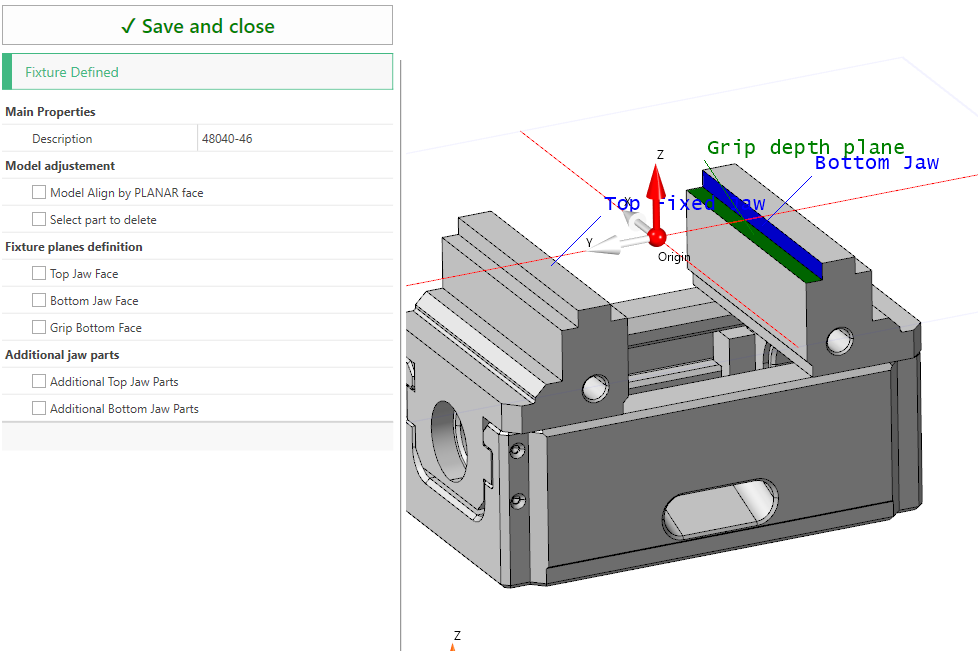
Task: Enable Model Align by PLANAR face
Action: click(x=39, y=192)
